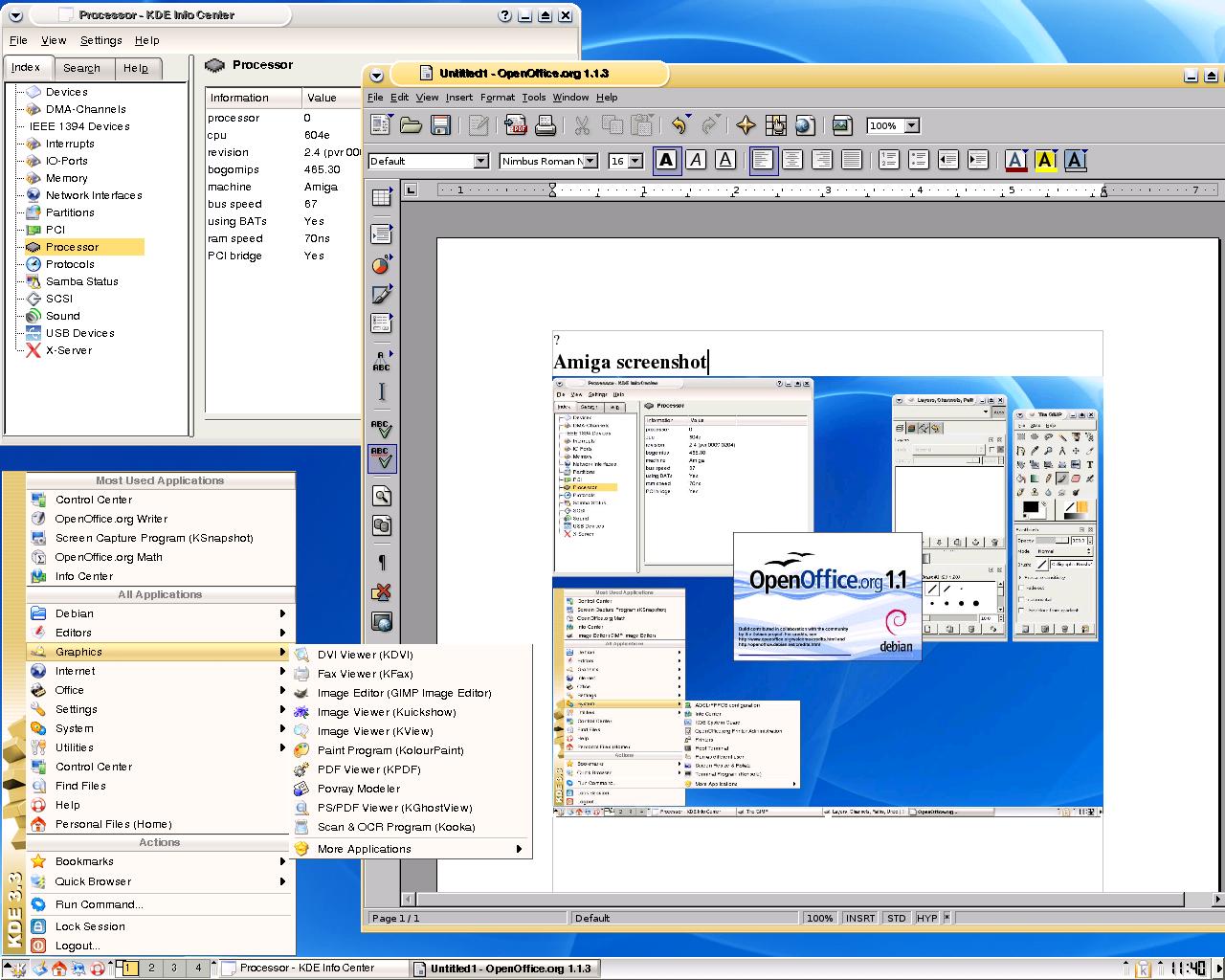The image size is (1225, 980).
Task: Save document with the floppy disk icon
Action: click(x=440, y=125)
